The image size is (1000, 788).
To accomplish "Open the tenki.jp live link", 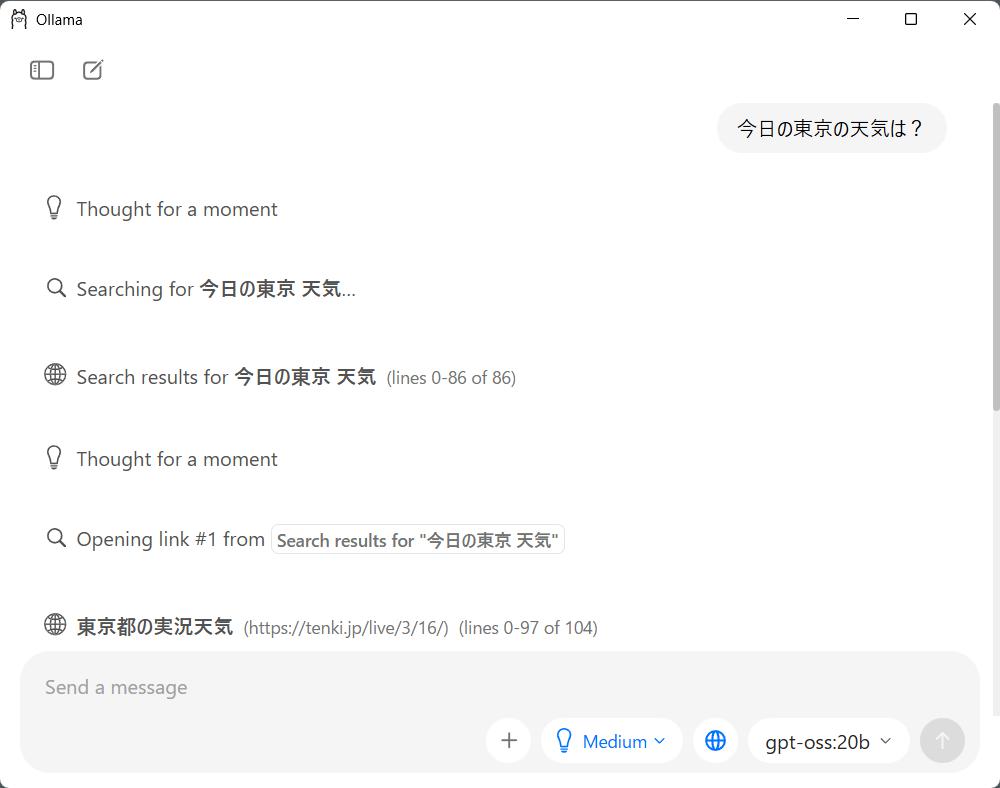I will point(346,628).
